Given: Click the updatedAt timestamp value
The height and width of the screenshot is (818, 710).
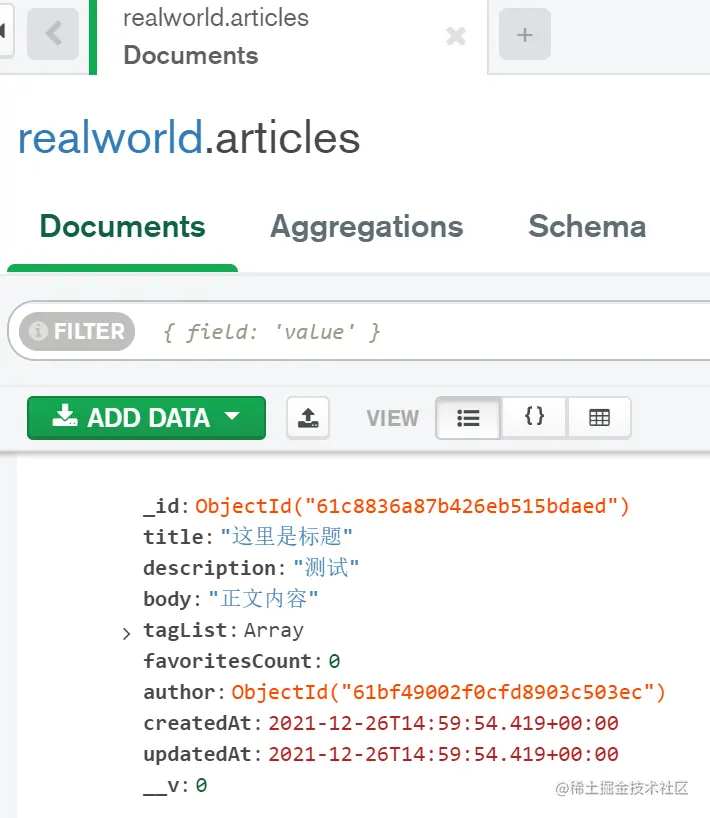Looking at the screenshot, I should pyautogui.click(x=443, y=754).
